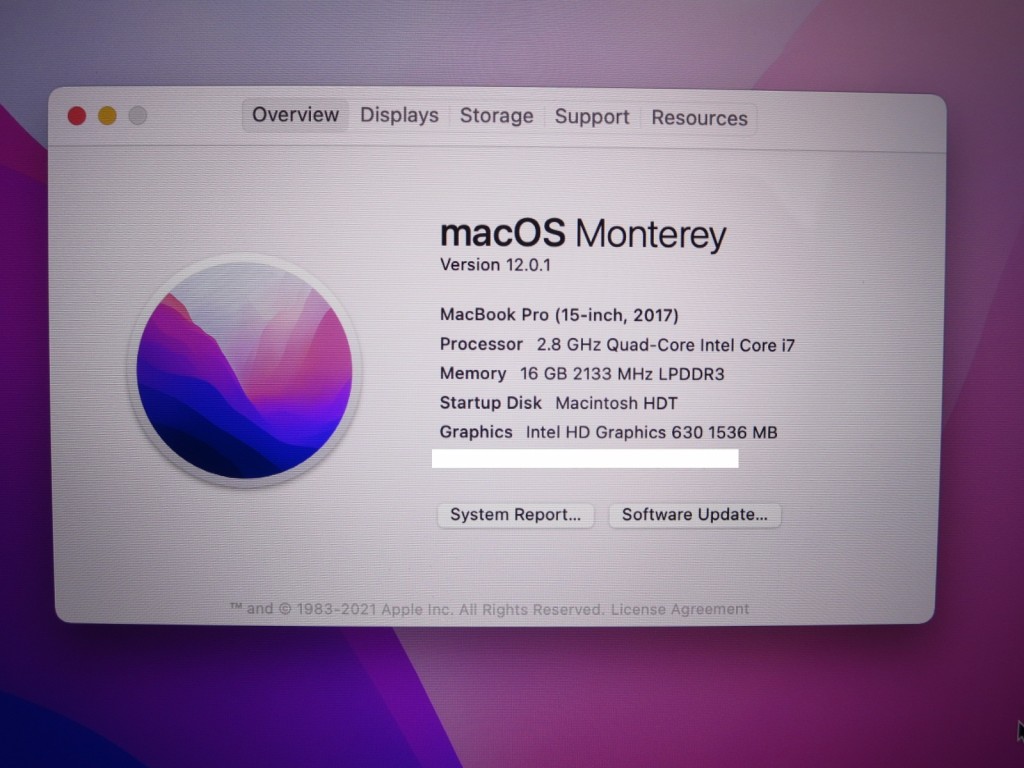
Task: Switch to the Overview tab
Action: [295, 115]
